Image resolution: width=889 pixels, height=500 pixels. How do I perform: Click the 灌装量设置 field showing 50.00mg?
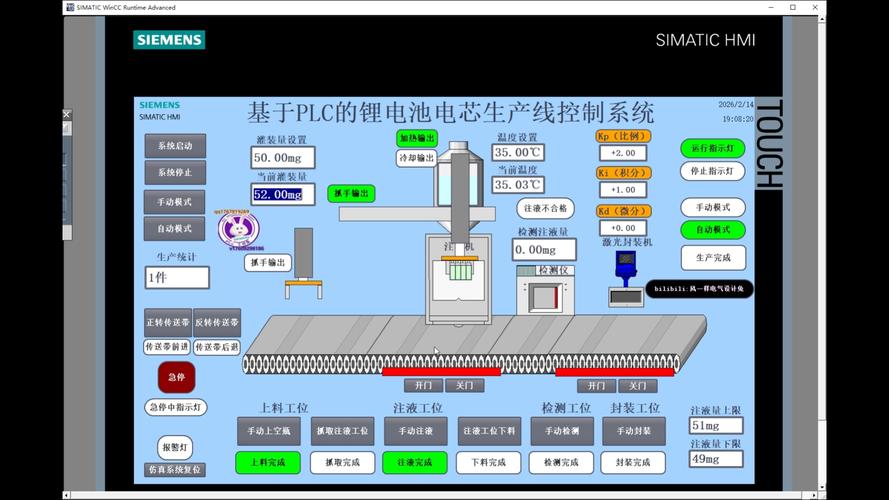[x=282, y=158]
